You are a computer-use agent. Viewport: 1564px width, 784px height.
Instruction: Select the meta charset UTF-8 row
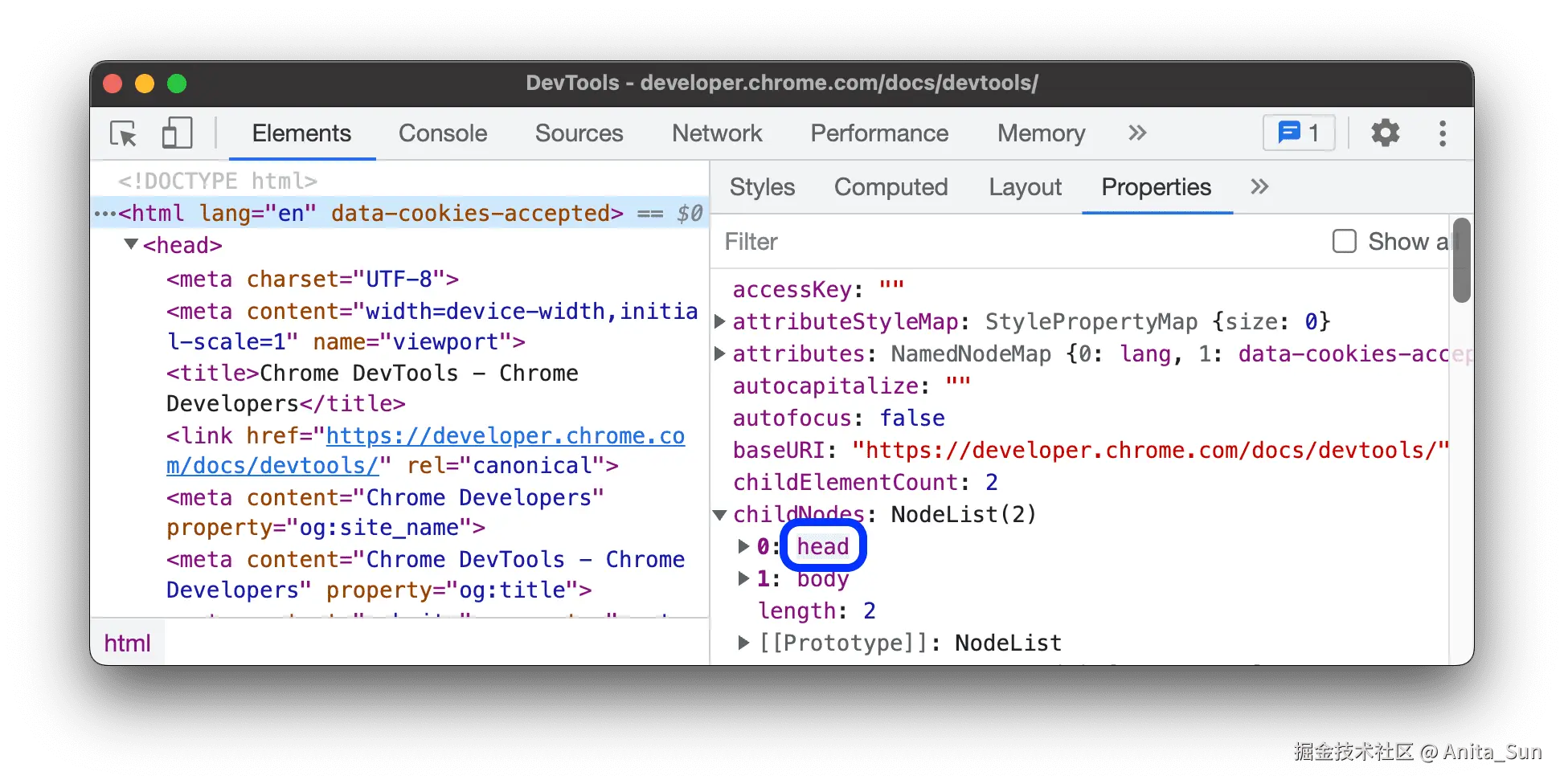313,280
